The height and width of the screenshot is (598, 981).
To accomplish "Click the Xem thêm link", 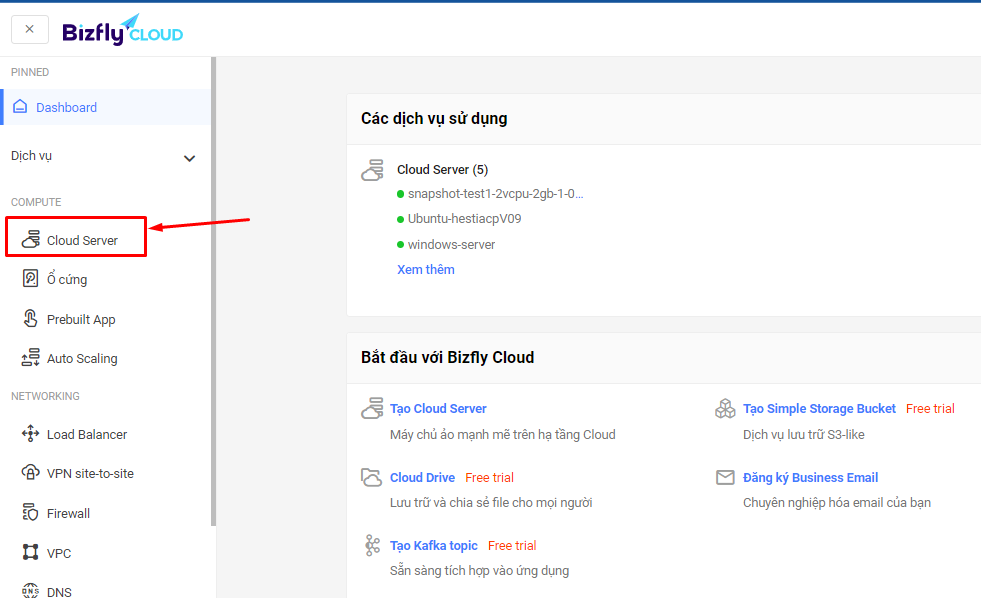I will 425,270.
